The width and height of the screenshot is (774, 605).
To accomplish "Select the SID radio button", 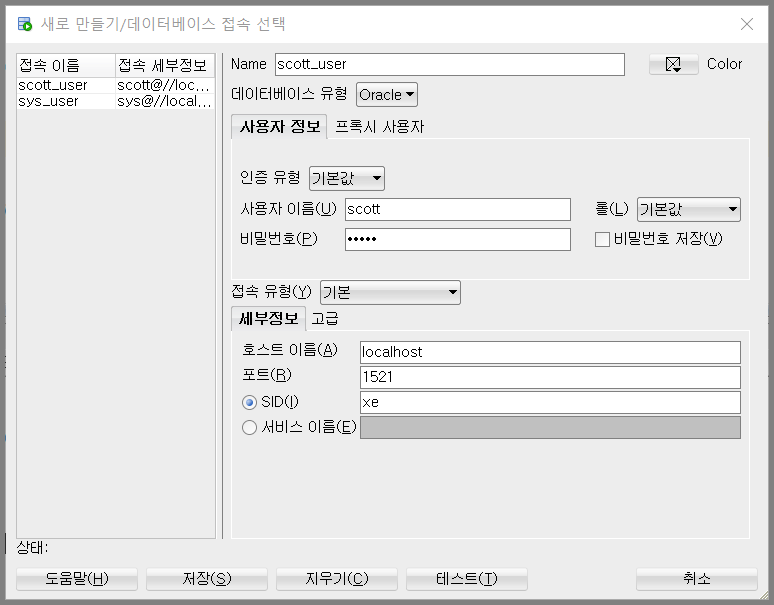I will pyautogui.click(x=249, y=402).
